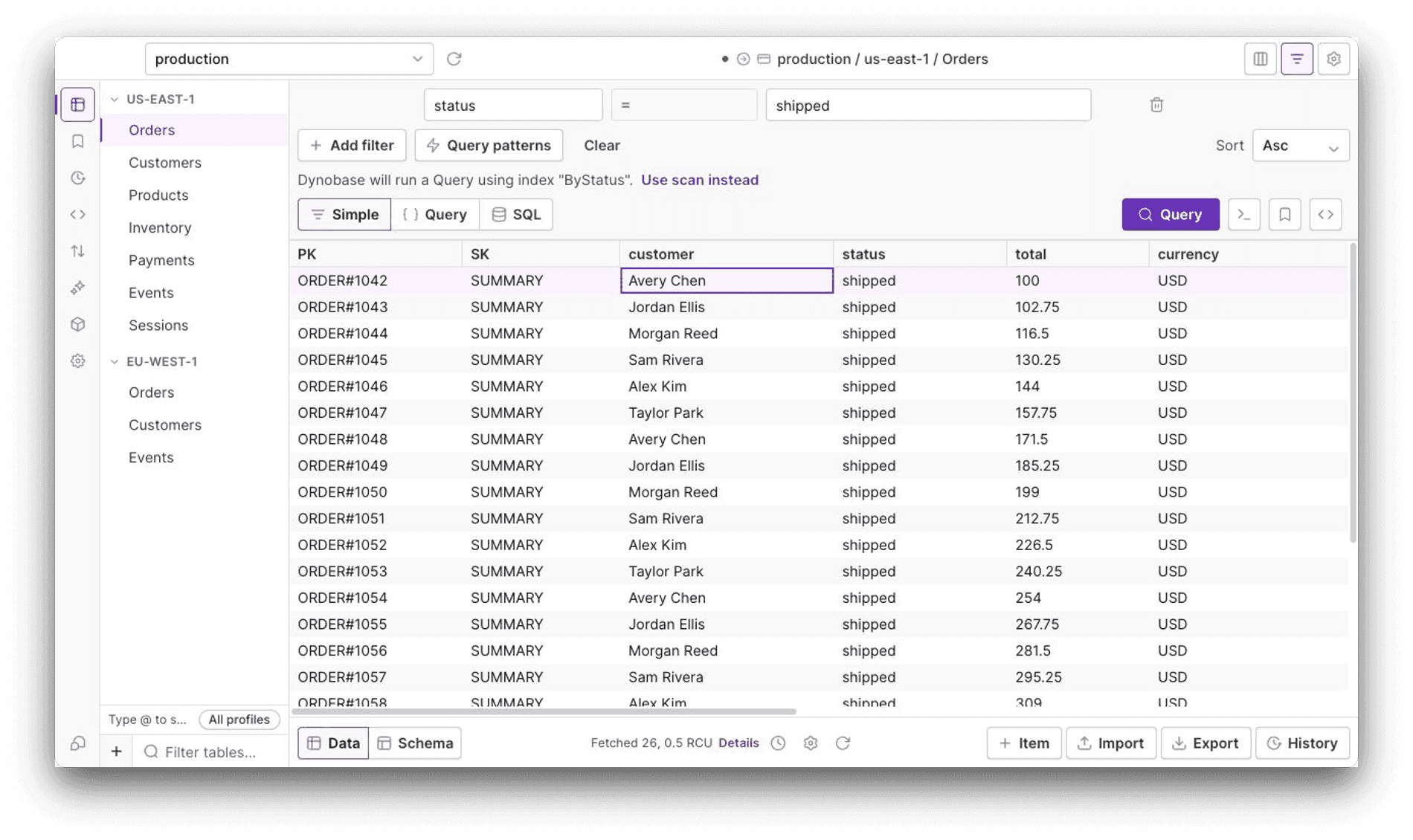Switch to the SQL mode tab
1413x840 pixels.
click(x=516, y=215)
